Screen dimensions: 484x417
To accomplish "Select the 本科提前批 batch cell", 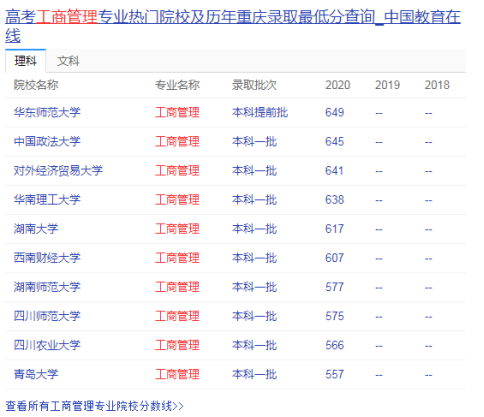I will [260, 112].
